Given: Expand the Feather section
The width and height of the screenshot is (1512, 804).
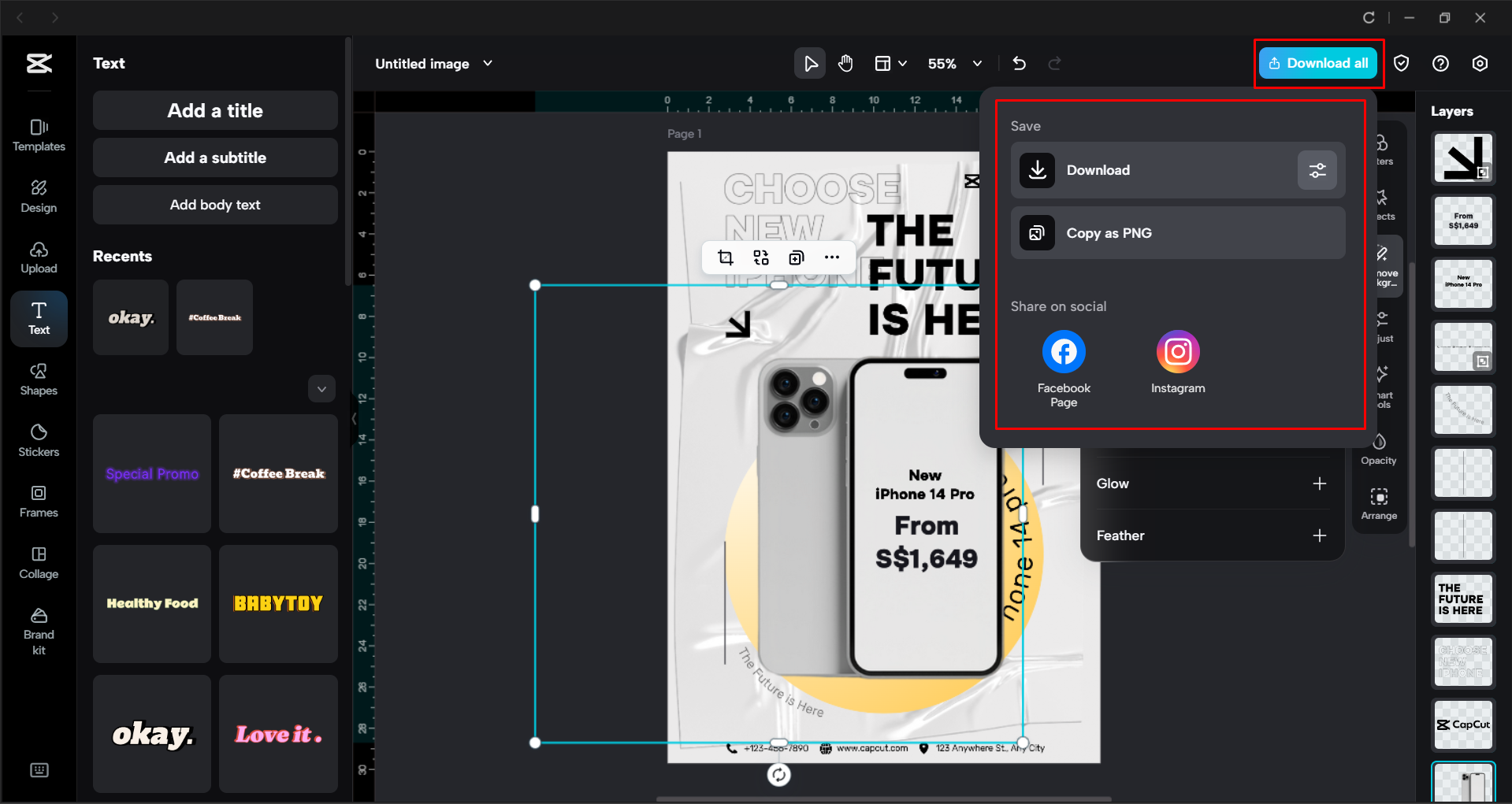Looking at the screenshot, I should click(x=1320, y=535).
